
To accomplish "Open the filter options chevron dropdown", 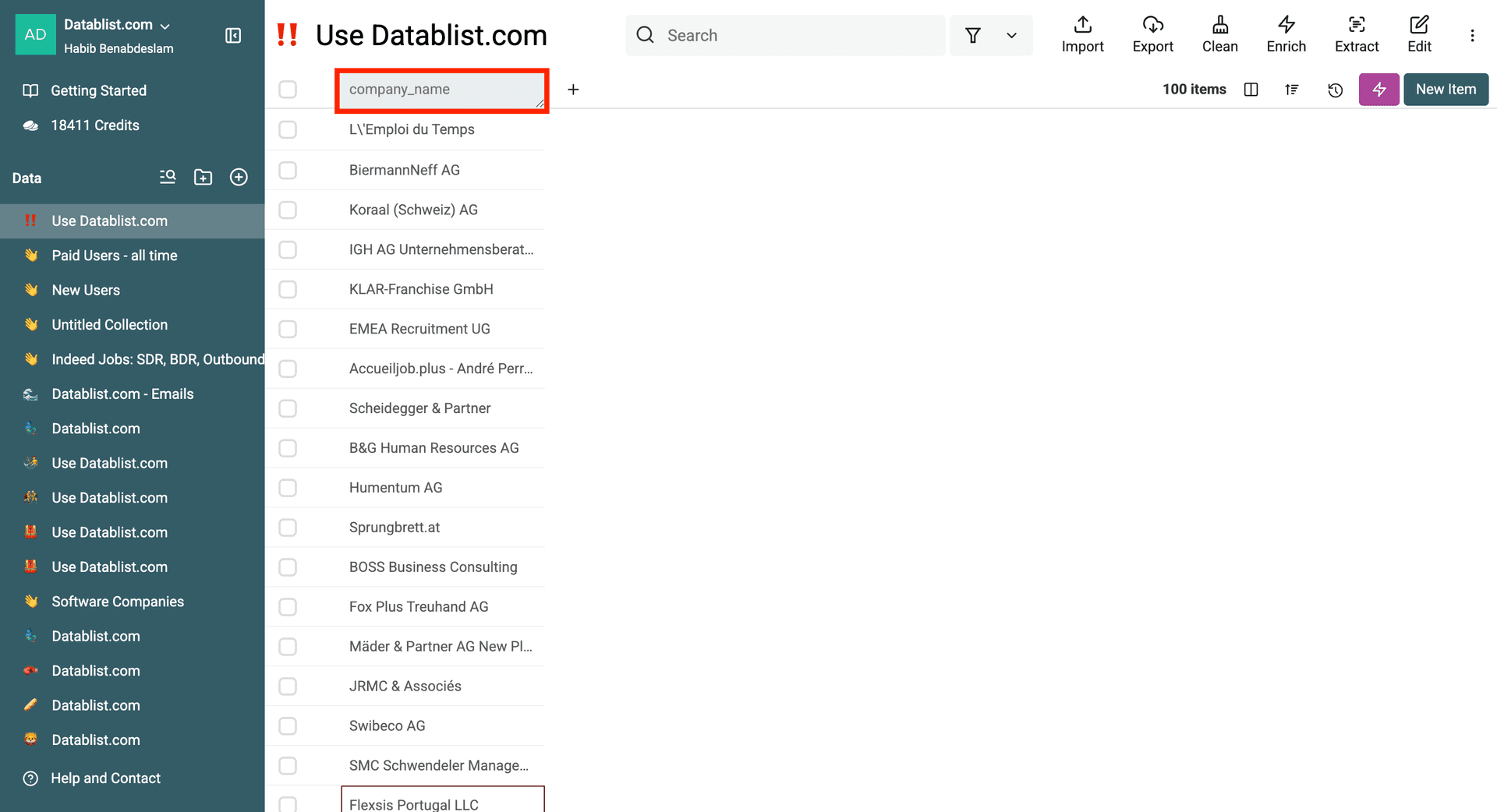I will [x=1011, y=35].
